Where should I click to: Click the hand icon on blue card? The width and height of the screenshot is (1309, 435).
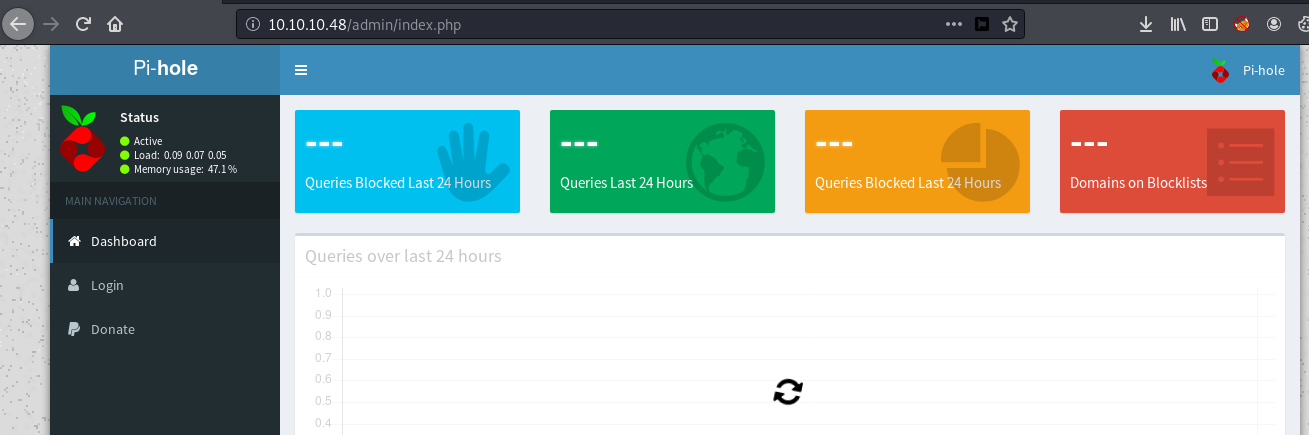(x=471, y=163)
